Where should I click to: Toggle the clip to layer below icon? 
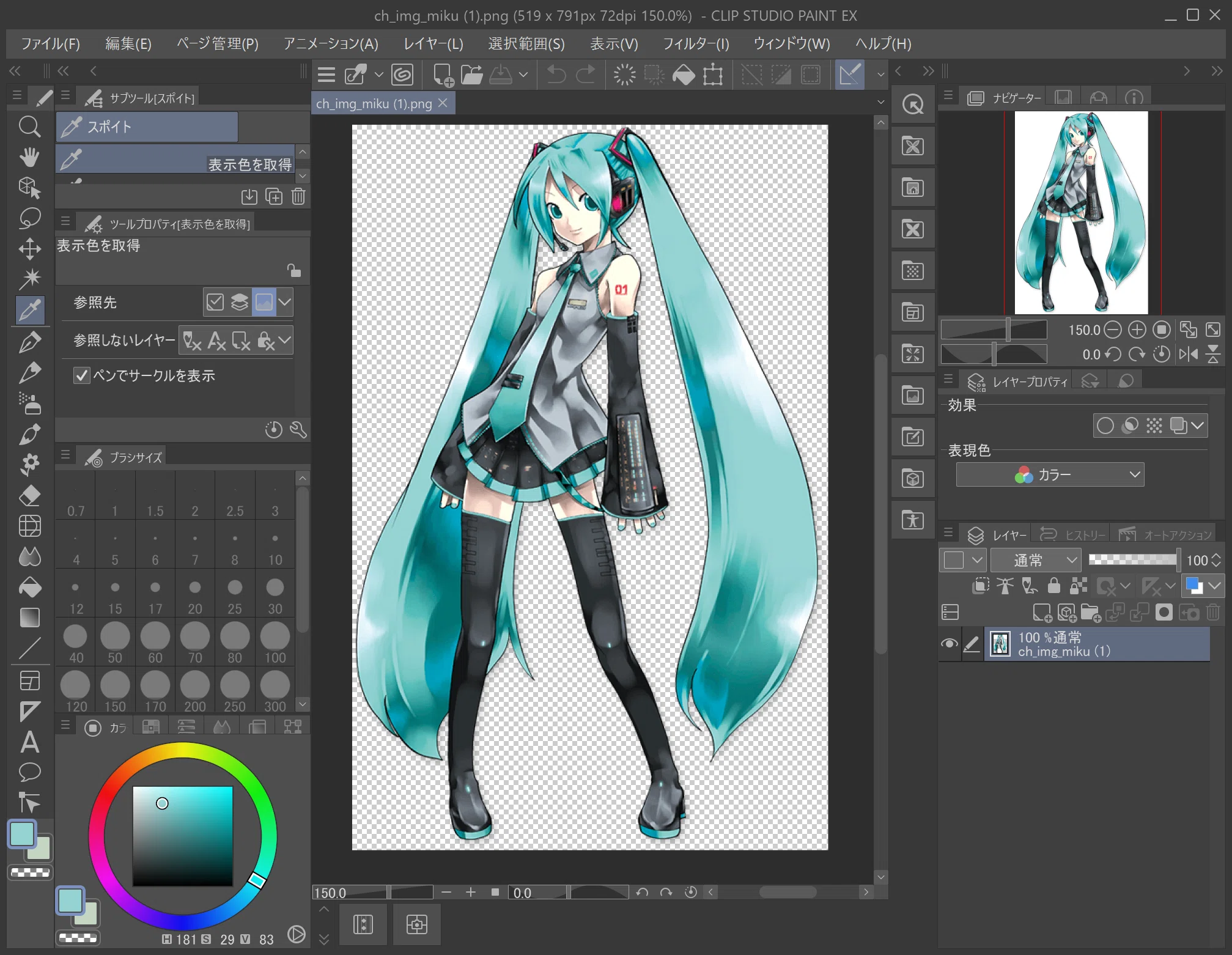coord(980,586)
